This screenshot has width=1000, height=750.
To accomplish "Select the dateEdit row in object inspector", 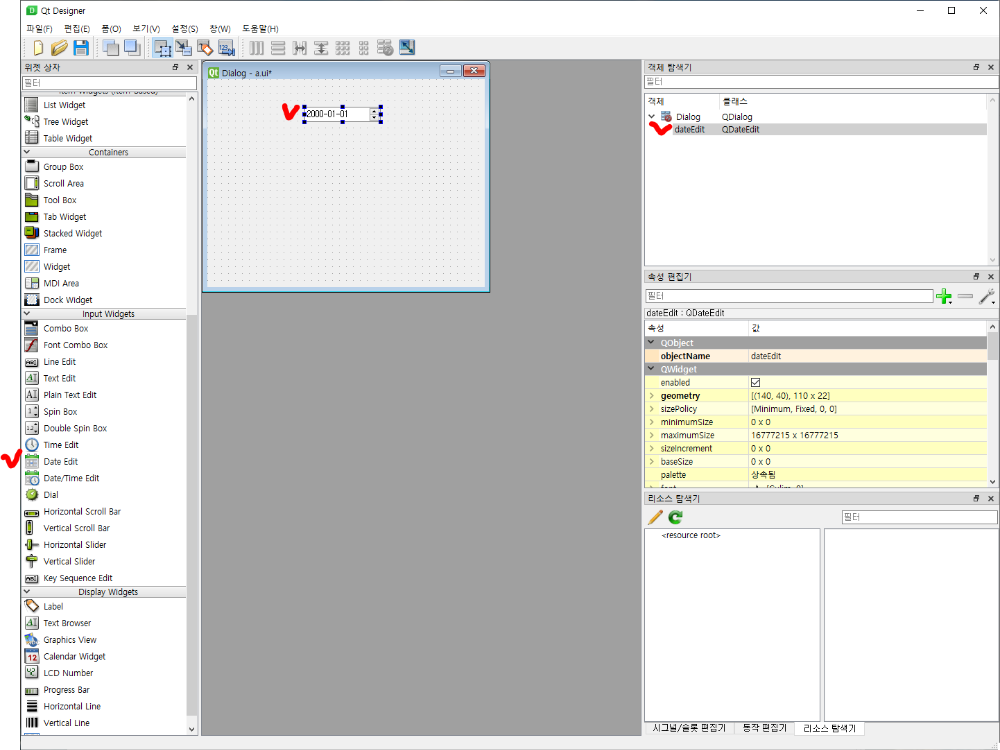I will pos(816,129).
